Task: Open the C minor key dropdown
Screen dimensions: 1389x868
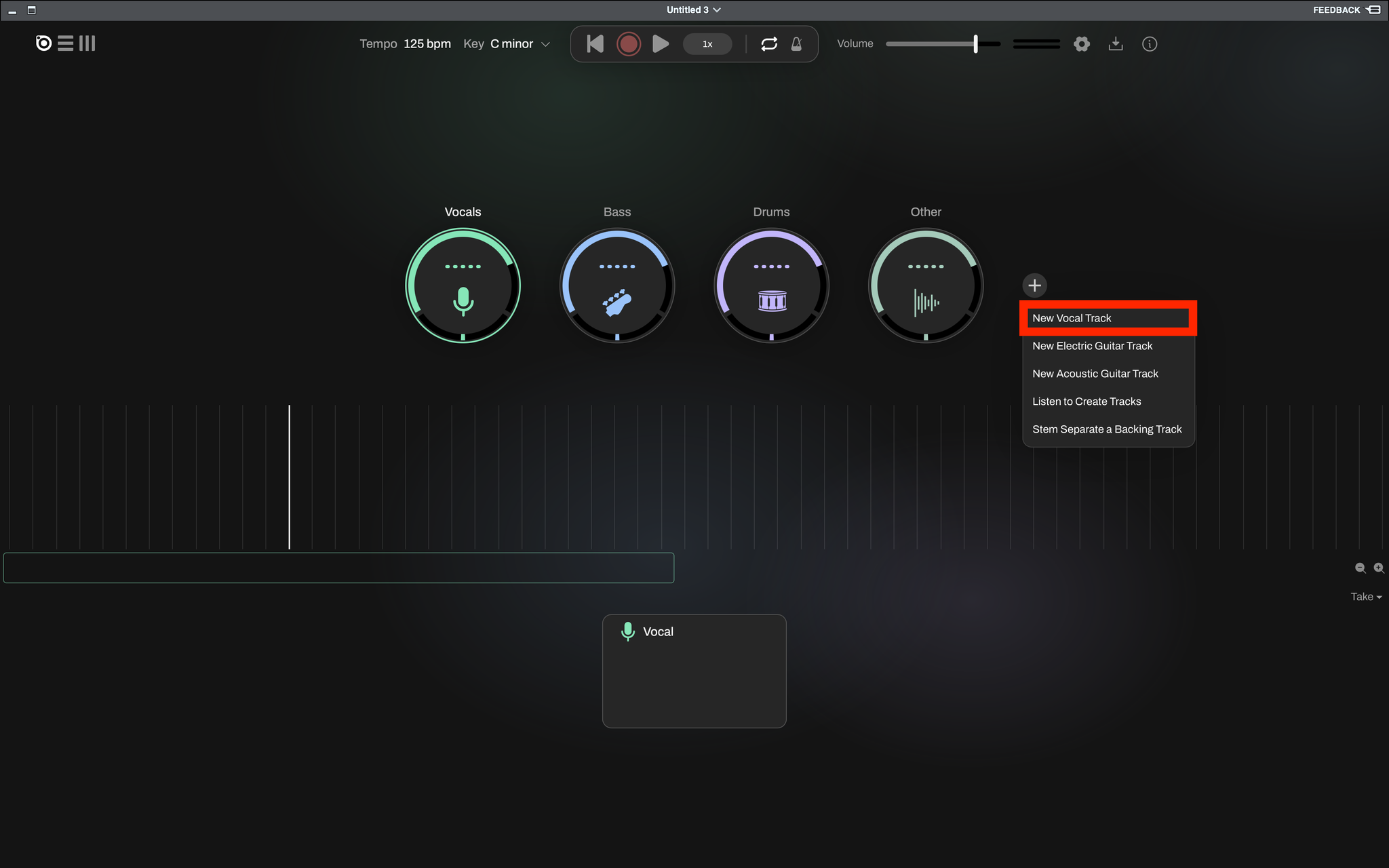Action: pyautogui.click(x=520, y=44)
